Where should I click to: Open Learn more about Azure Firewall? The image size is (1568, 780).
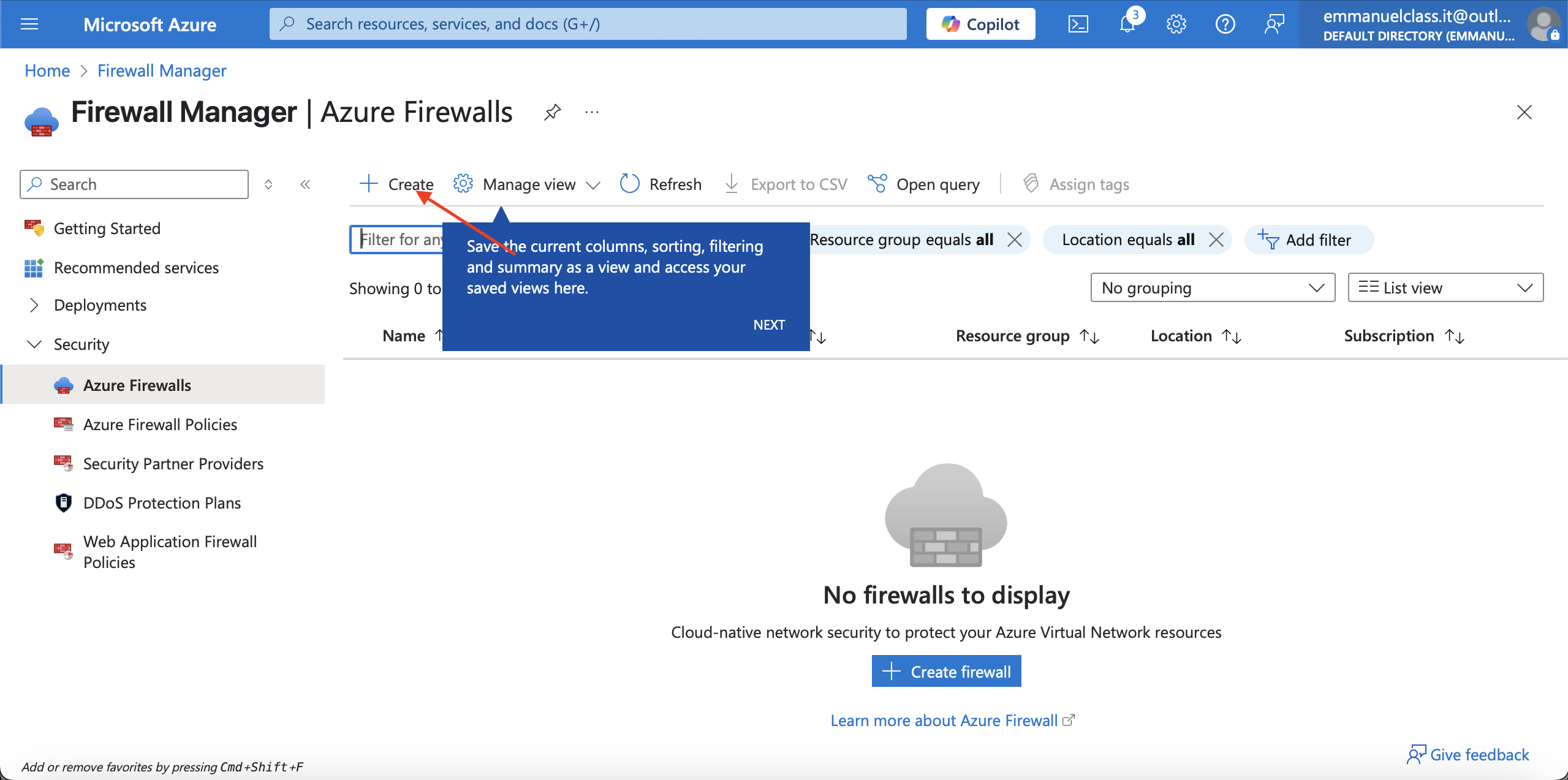952,720
